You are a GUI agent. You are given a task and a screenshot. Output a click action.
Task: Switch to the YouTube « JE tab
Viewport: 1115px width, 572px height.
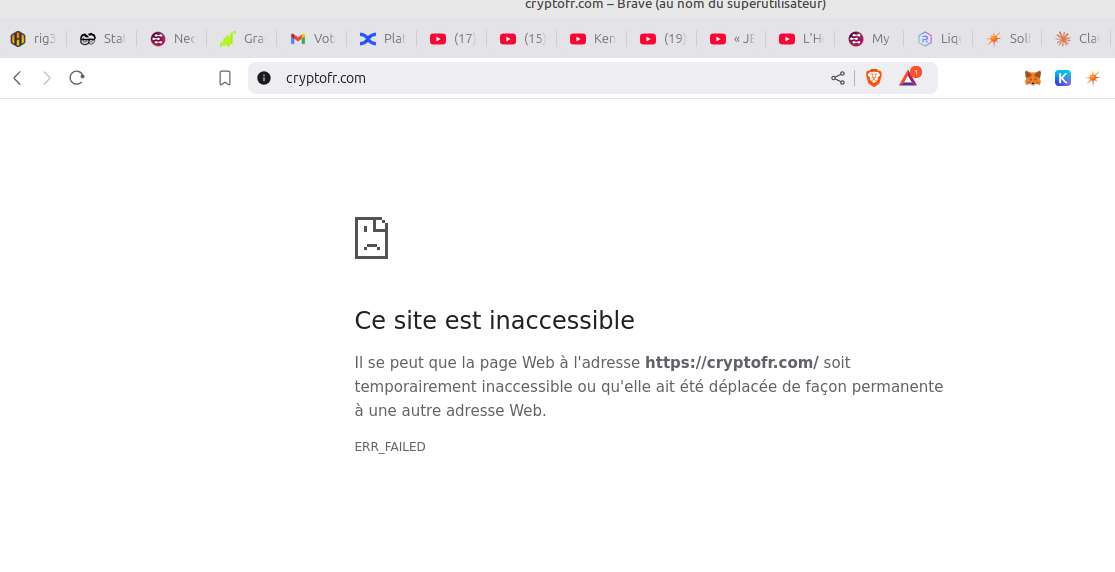click(x=732, y=38)
